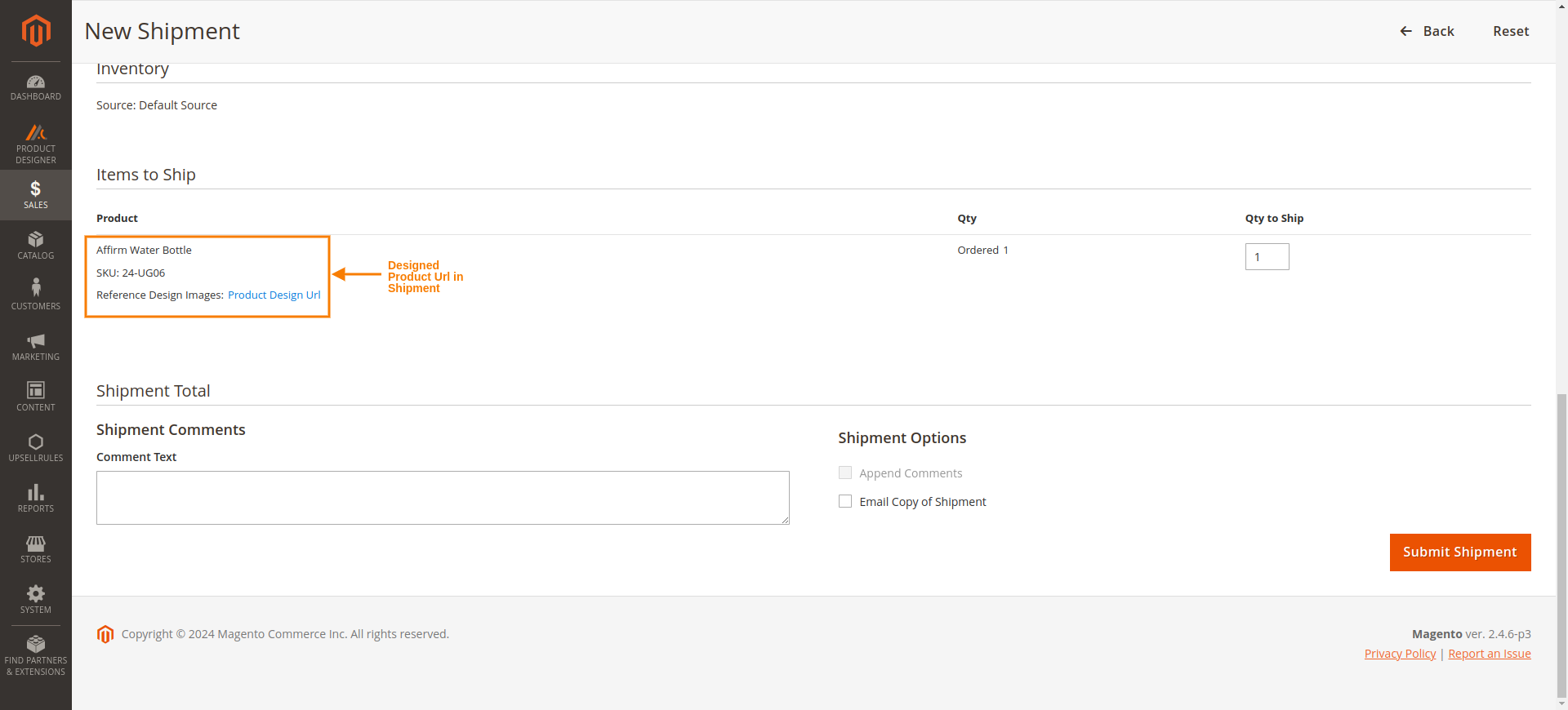Screen dimensions: 1568x710
Task: Open the Stores menu
Action: pos(36,549)
